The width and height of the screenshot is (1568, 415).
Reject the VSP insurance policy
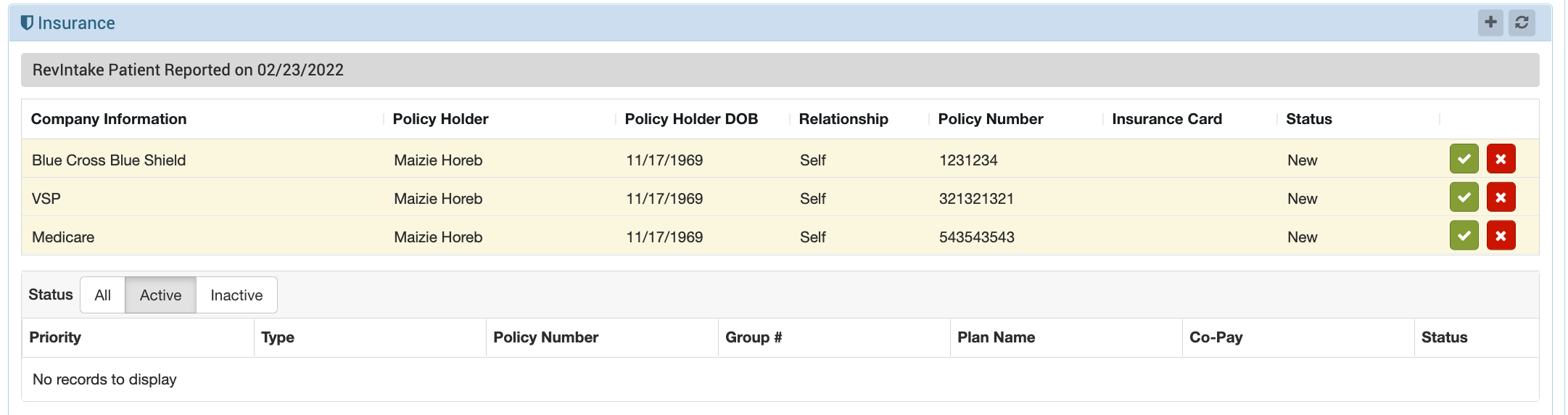pyautogui.click(x=1501, y=197)
